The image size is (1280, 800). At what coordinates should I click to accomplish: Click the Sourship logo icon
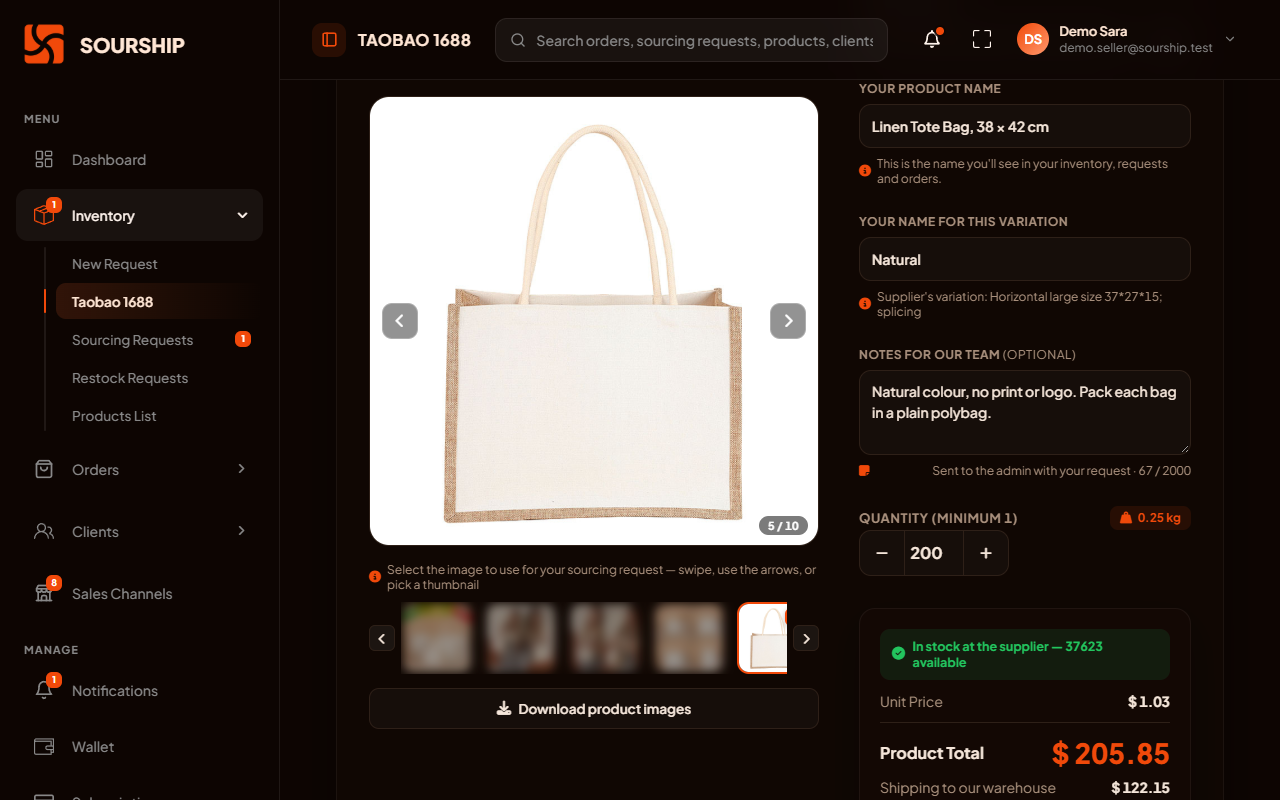(44, 44)
